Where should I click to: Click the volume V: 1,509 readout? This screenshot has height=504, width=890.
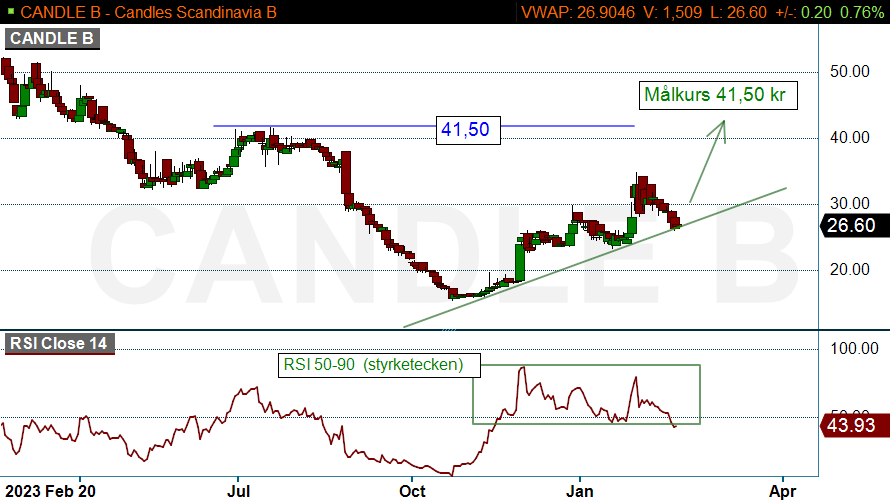[x=673, y=12]
